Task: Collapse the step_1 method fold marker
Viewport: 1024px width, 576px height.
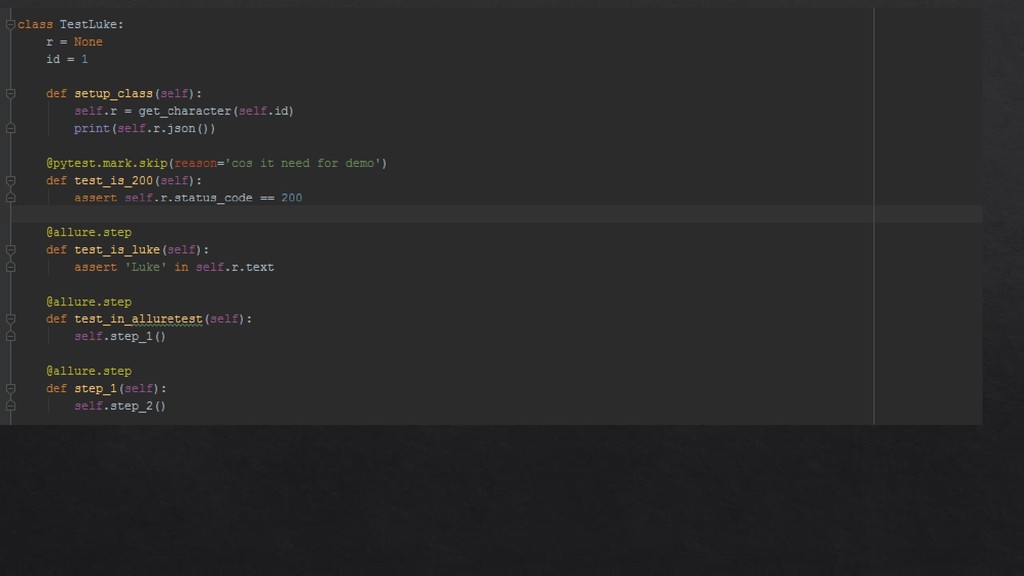Action: pos(10,389)
